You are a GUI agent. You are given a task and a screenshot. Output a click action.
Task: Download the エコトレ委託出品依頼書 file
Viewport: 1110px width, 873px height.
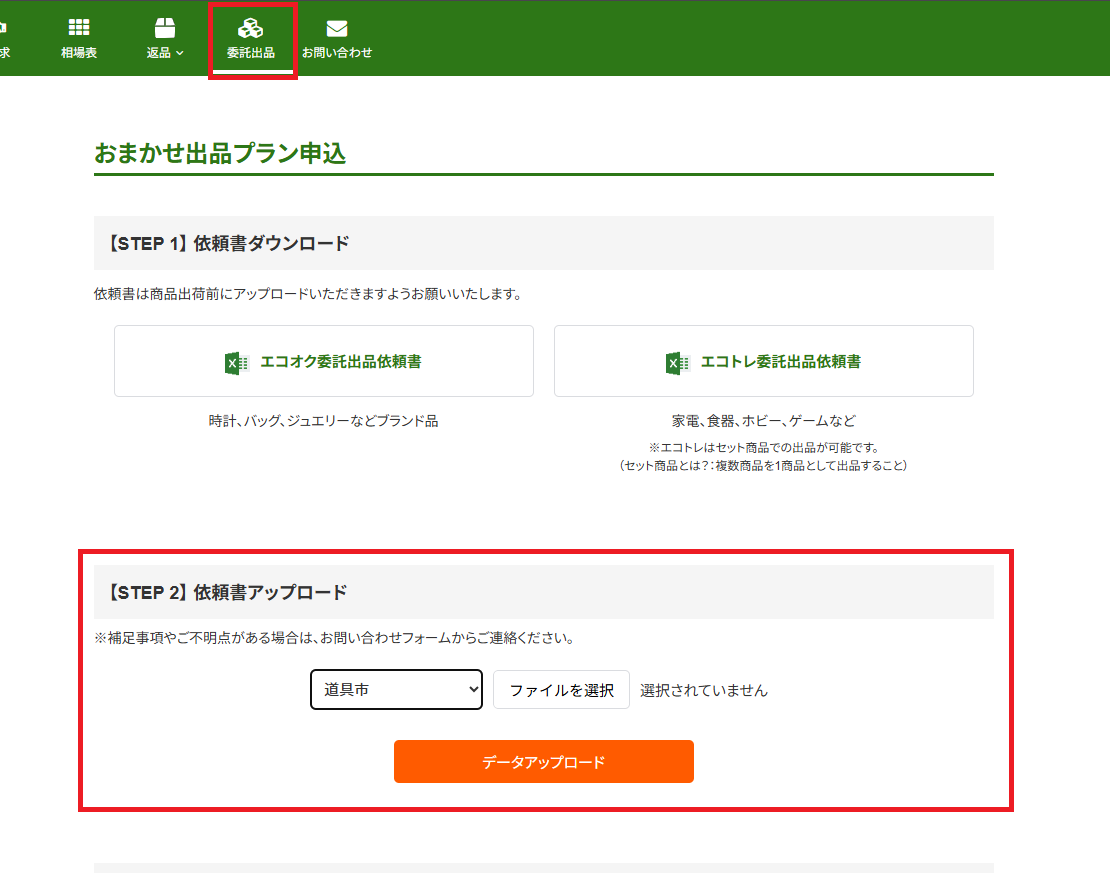tap(780, 362)
